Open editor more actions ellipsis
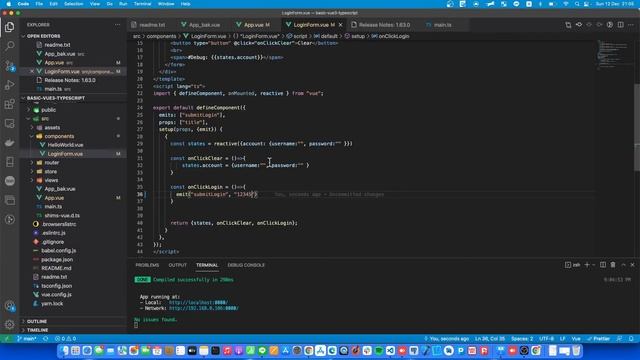 [x=631, y=25]
